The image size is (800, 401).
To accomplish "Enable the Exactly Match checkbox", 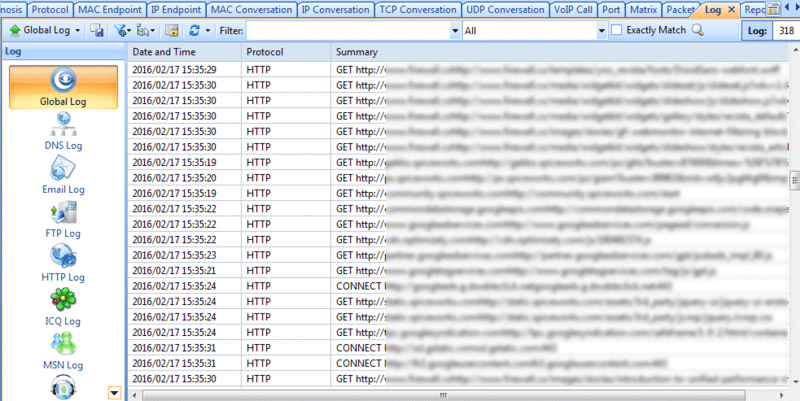I will click(616, 30).
